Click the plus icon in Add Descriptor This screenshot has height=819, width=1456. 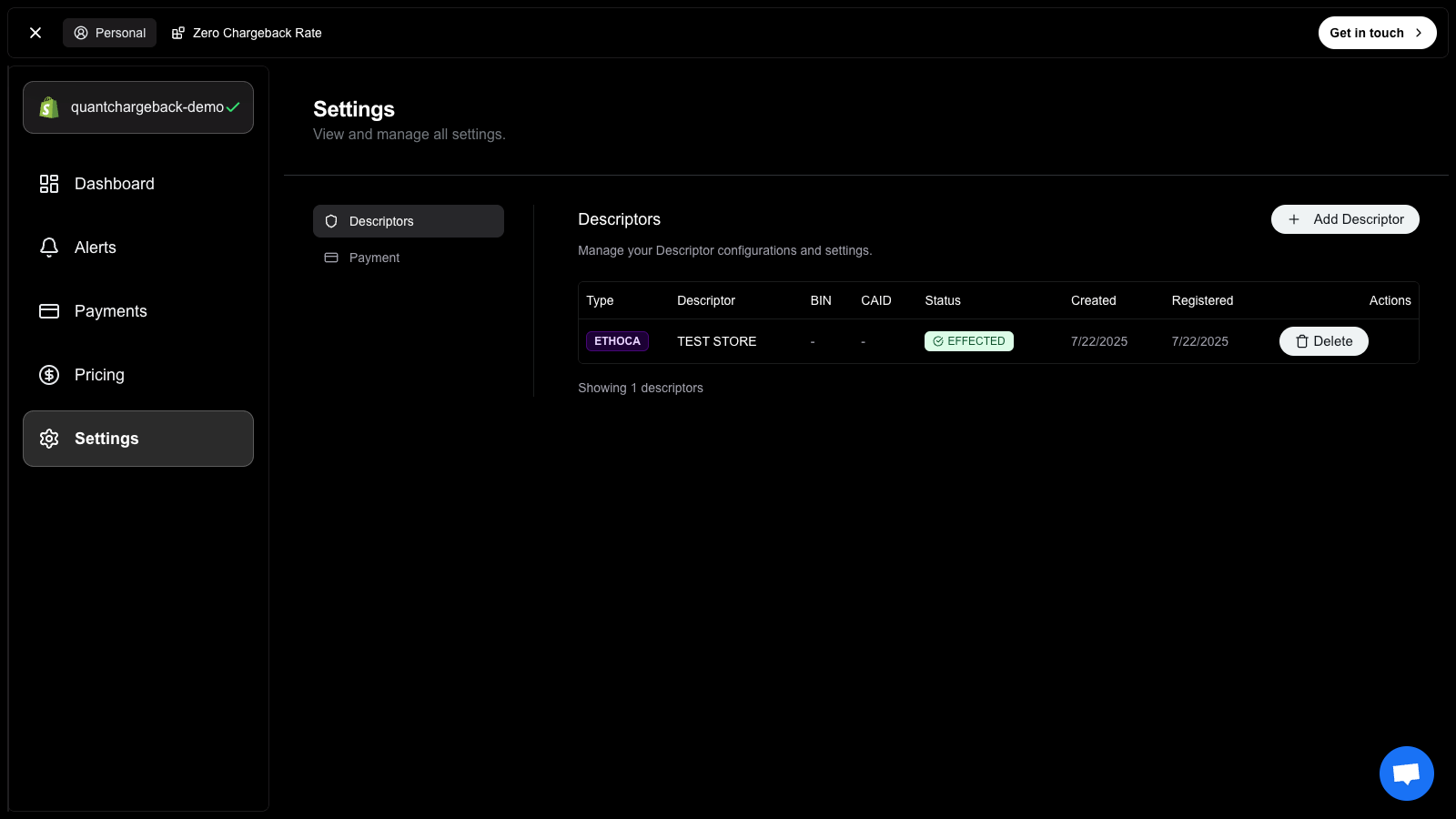coord(1294,219)
